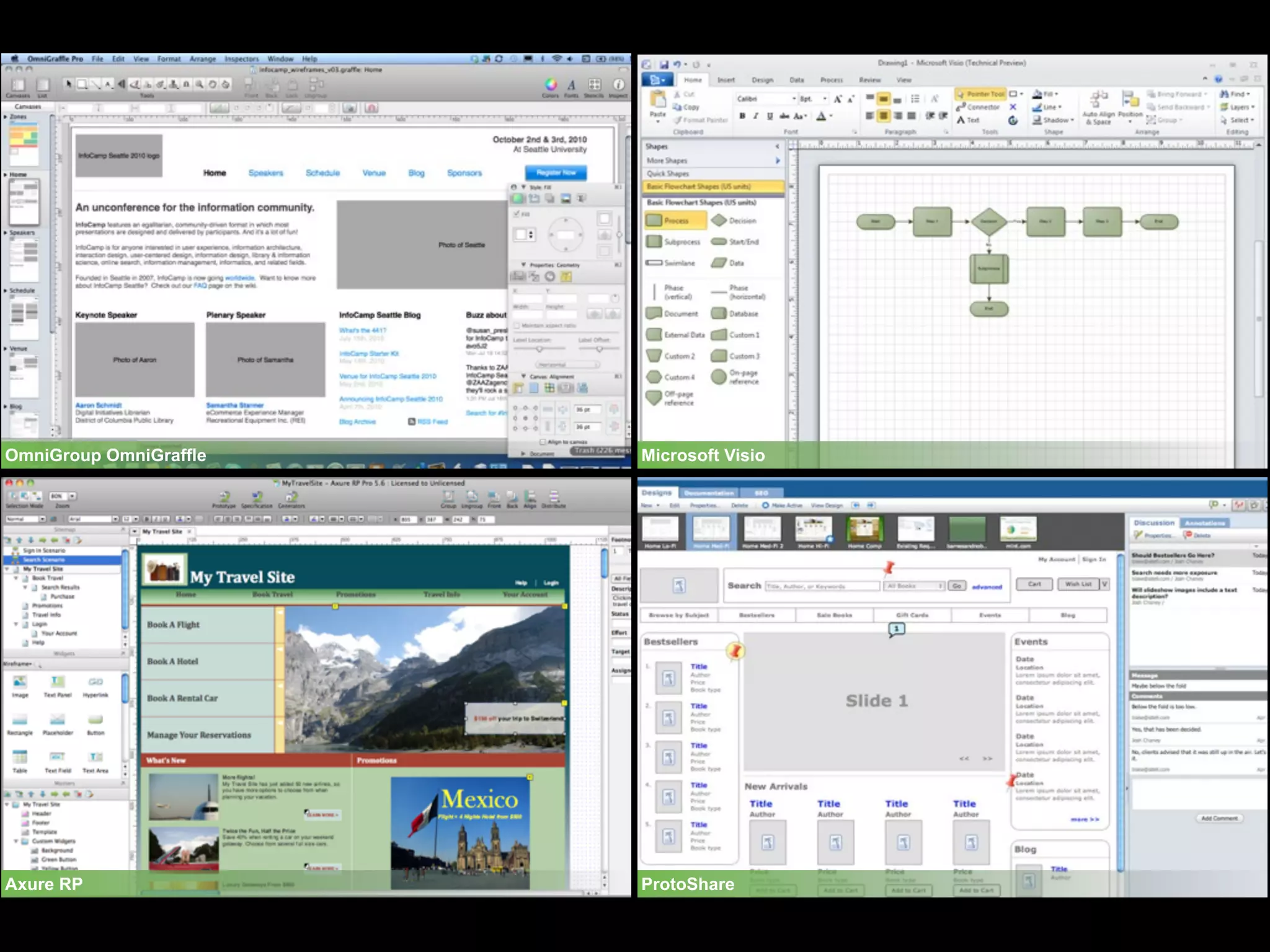Open ProtoShare Annotations tab
The height and width of the screenshot is (952, 1270).
coord(1205,522)
